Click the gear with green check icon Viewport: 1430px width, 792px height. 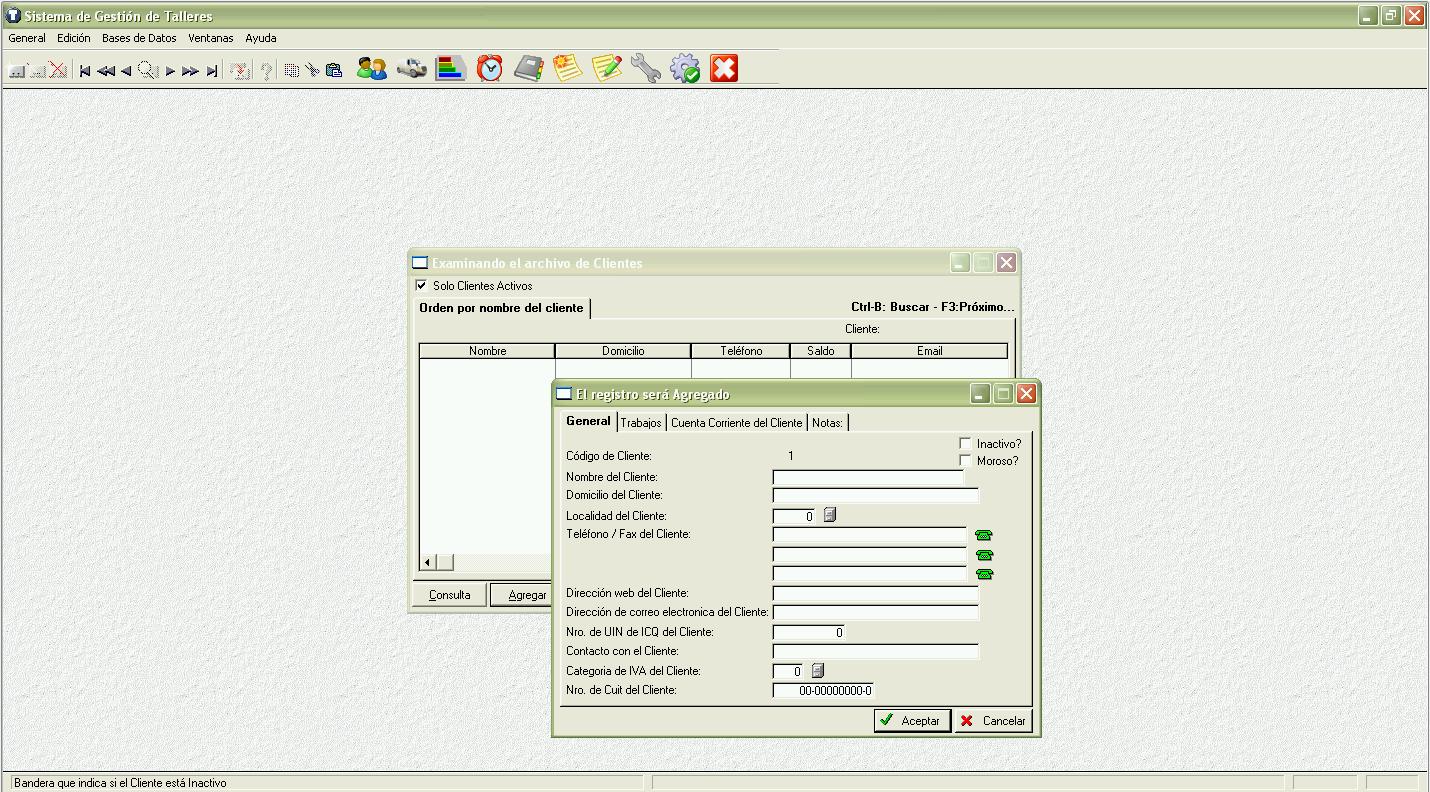[685, 68]
